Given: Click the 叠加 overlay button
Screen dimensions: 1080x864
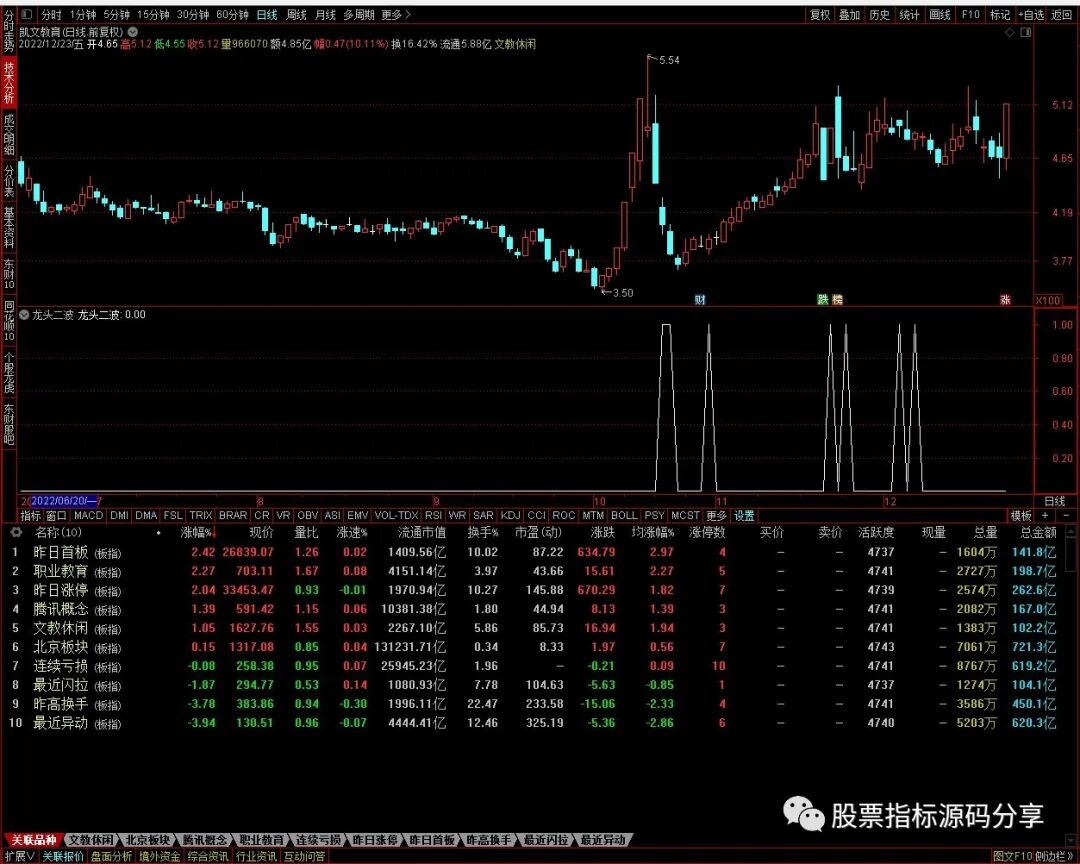Looking at the screenshot, I should point(849,14).
